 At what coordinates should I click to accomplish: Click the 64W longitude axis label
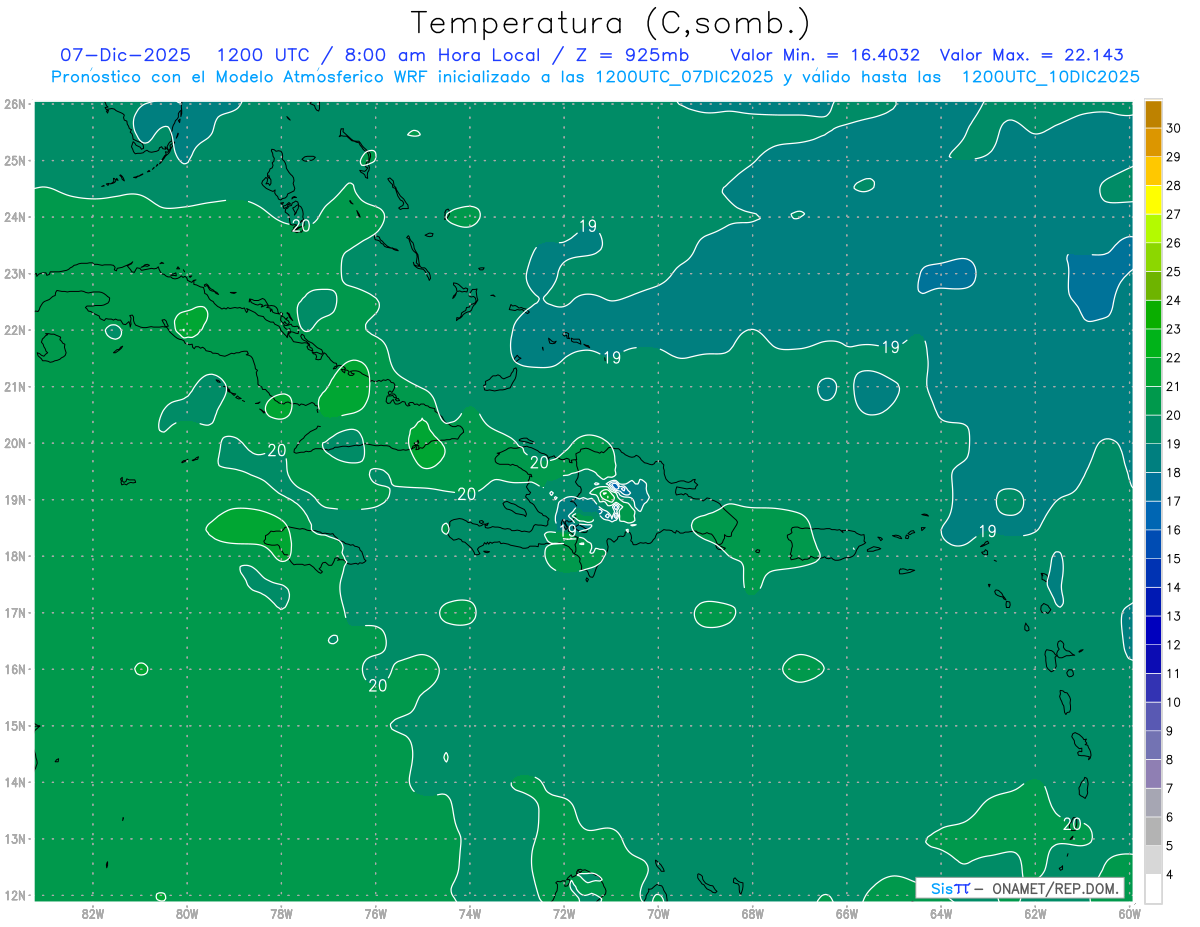click(941, 913)
